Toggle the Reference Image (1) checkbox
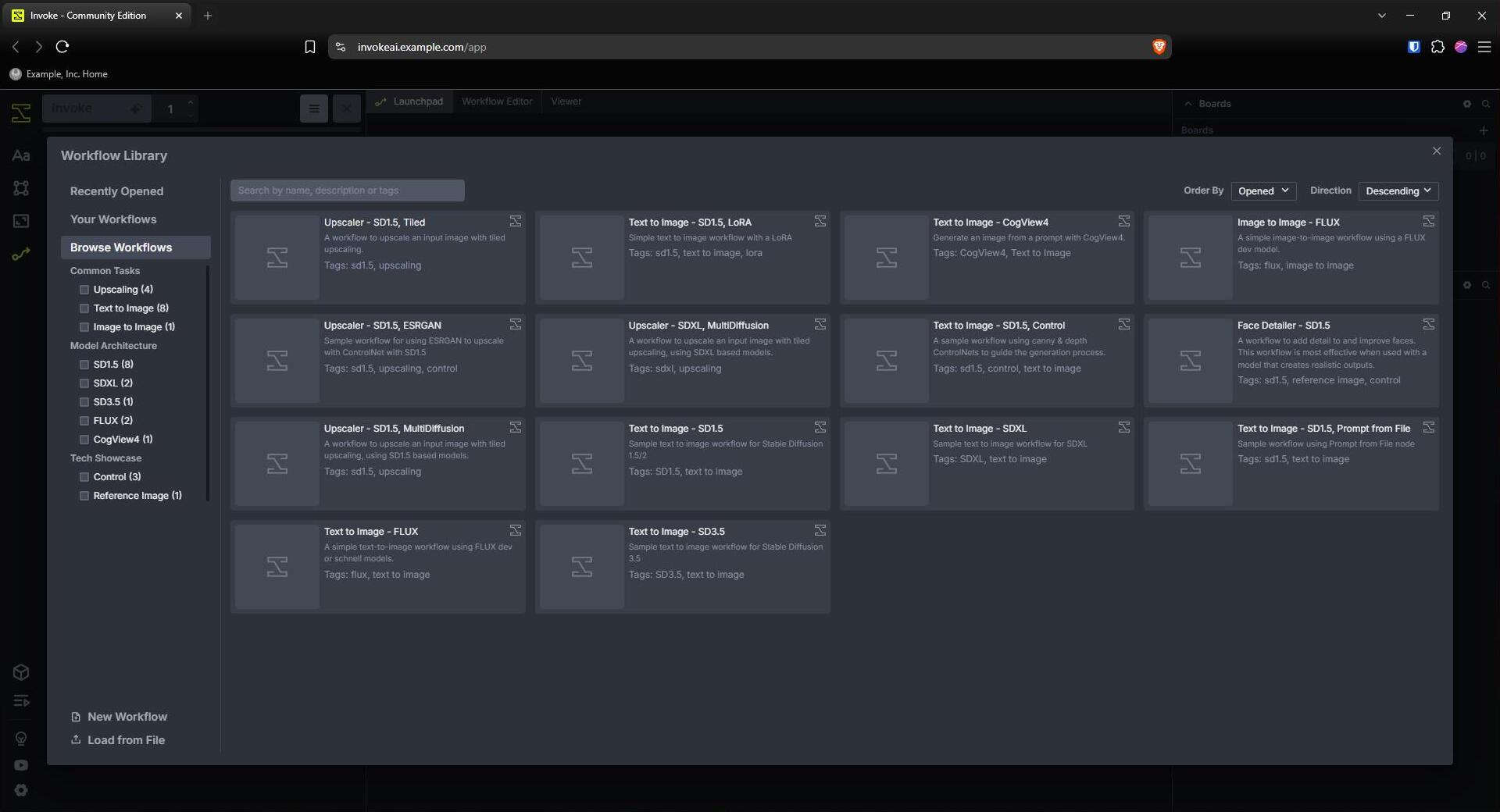Viewport: 1500px width, 812px height. [84, 496]
